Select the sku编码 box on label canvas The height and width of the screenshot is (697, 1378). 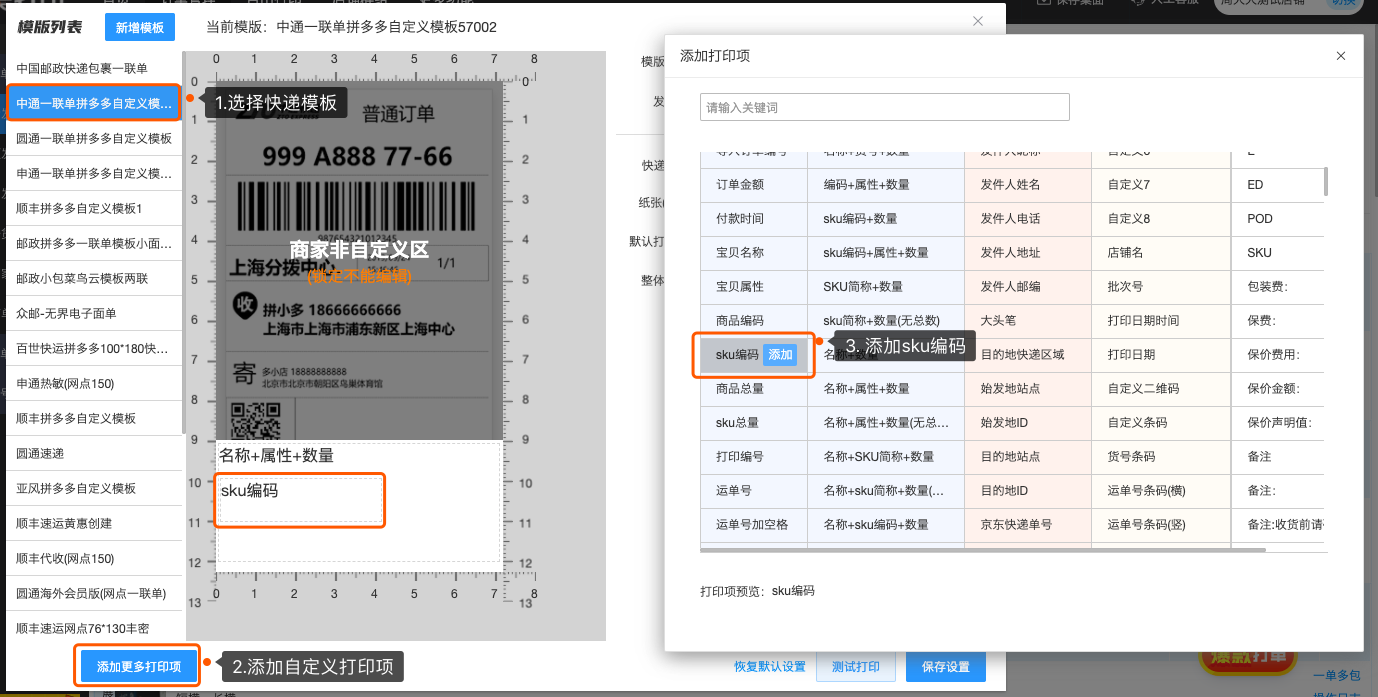pos(300,500)
